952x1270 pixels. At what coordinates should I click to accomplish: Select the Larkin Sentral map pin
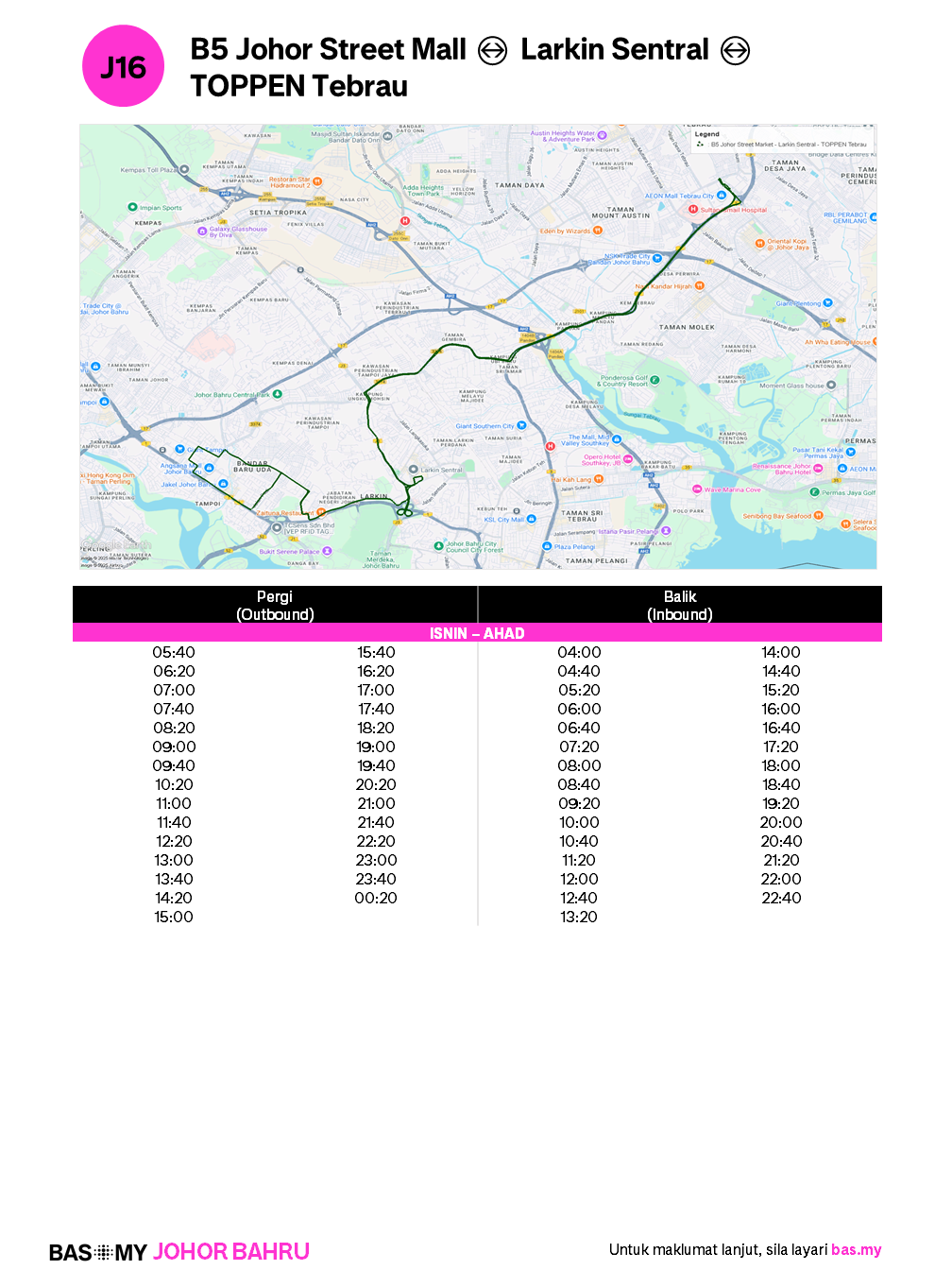(x=413, y=470)
